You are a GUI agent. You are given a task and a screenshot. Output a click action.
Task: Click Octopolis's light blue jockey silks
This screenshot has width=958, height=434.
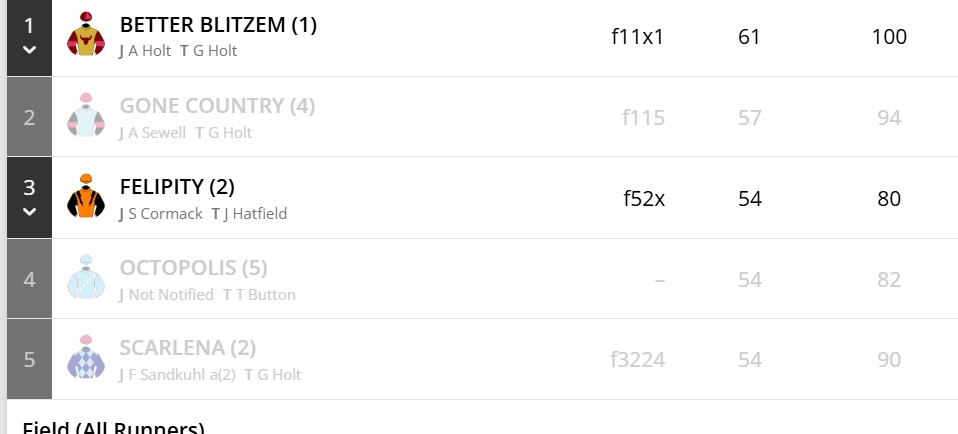(86, 278)
